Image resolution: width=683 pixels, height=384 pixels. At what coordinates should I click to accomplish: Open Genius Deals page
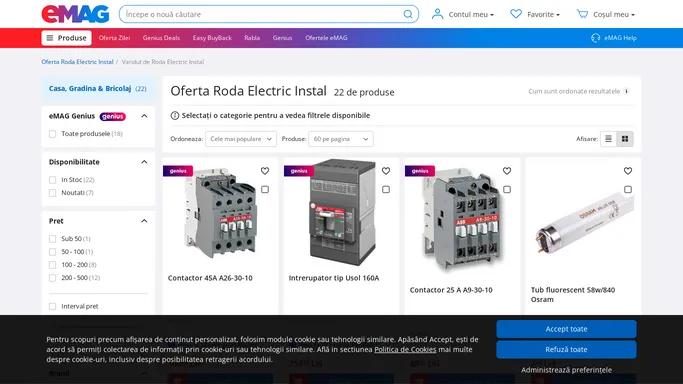coord(161,38)
